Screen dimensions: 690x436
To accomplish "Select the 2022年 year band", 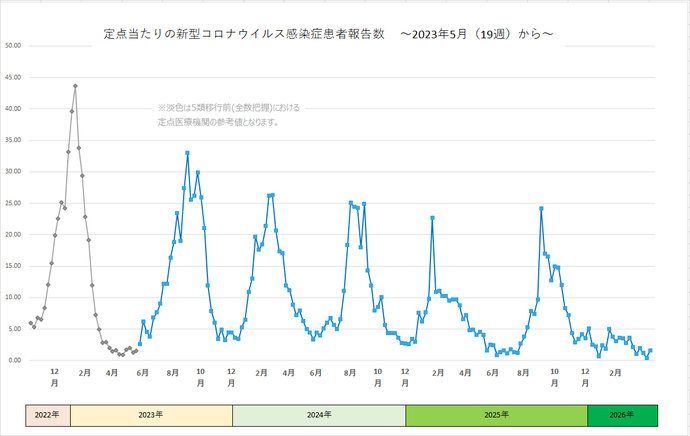I will pos(48,415).
